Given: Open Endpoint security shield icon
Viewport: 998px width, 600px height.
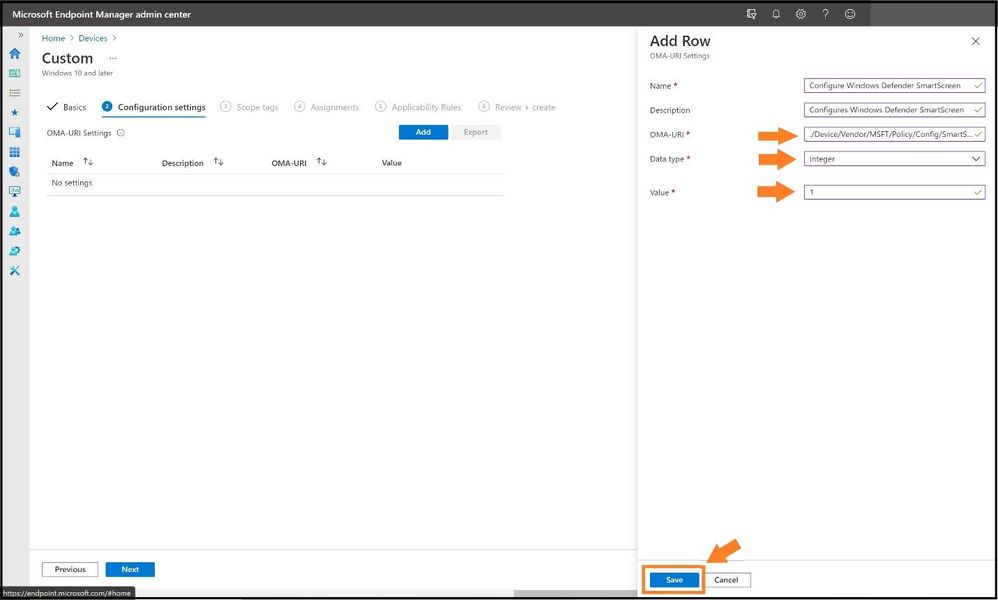Looking at the screenshot, I should pyautogui.click(x=15, y=172).
